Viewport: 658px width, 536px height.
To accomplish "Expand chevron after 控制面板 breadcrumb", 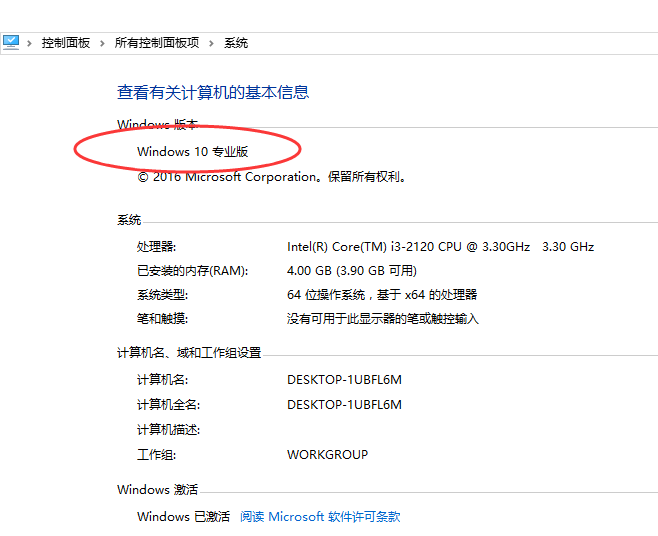I will (102, 43).
